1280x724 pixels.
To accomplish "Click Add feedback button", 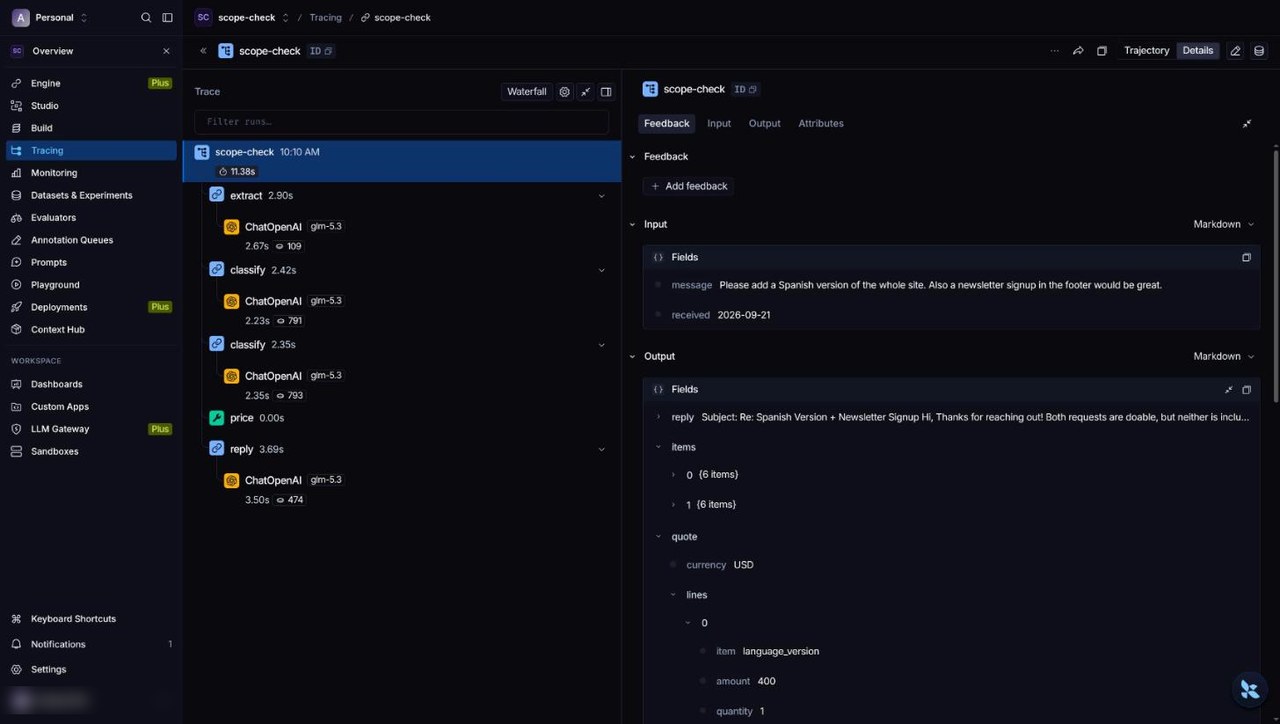I will [689, 186].
